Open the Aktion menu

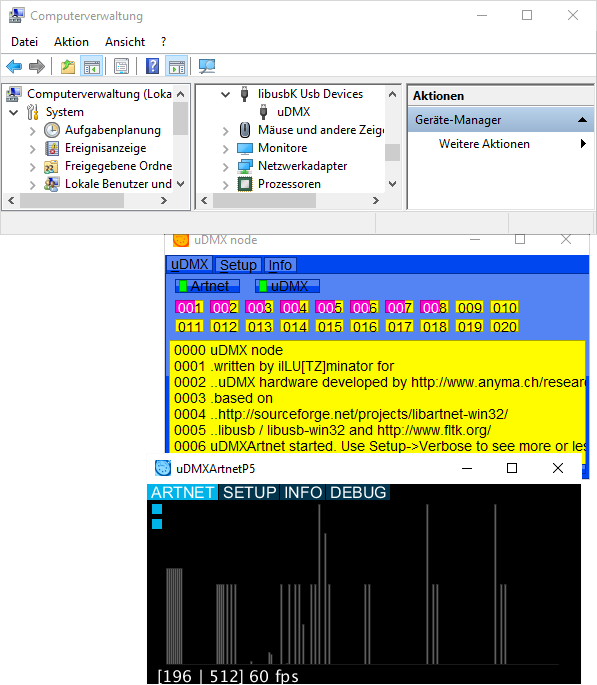(x=71, y=42)
